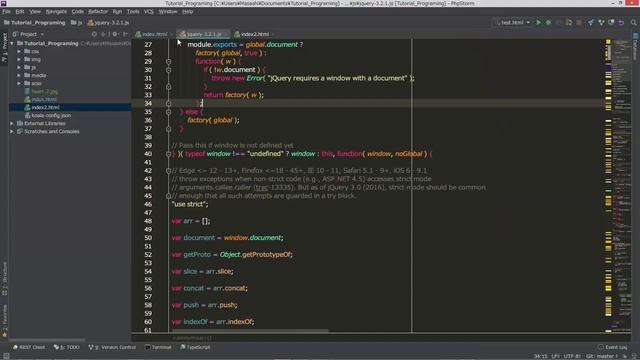Click the UTF-8 encoding status widget

pos(572,356)
